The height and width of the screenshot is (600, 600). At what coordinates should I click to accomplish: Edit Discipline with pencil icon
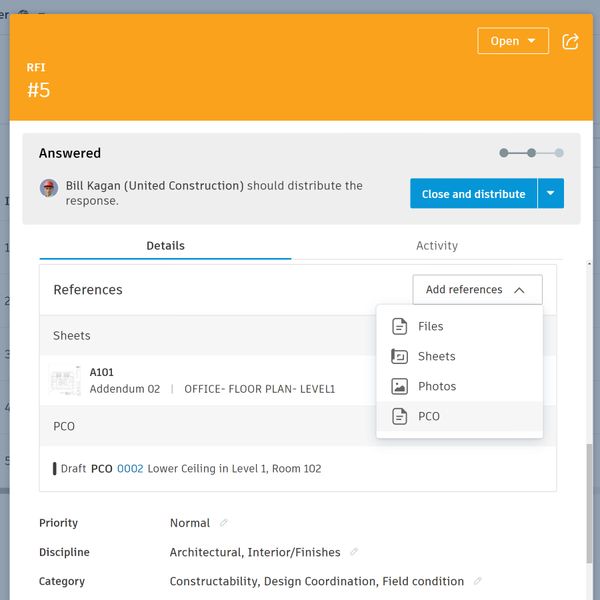pos(354,552)
